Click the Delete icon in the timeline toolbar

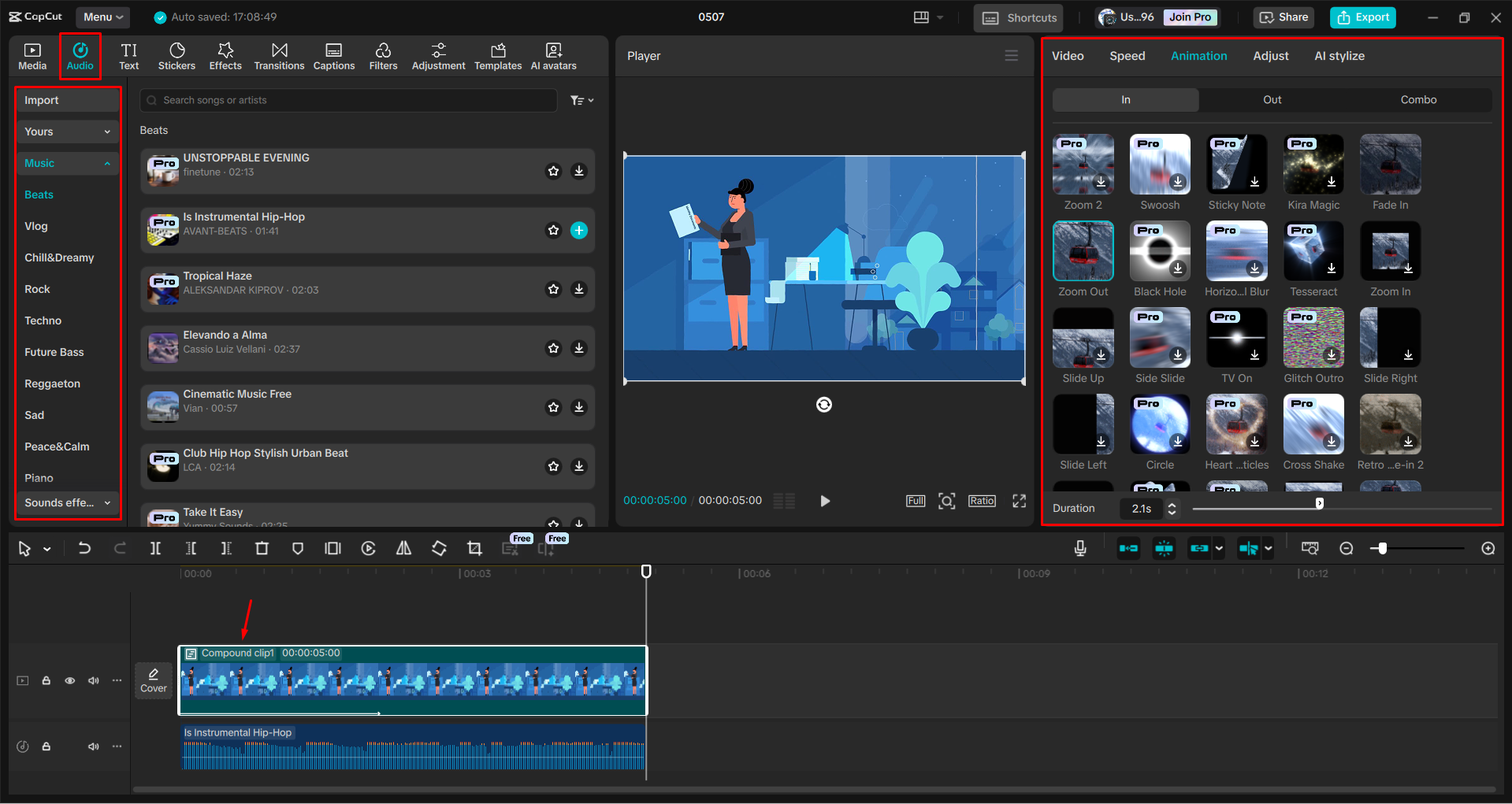[x=262, y=548]
